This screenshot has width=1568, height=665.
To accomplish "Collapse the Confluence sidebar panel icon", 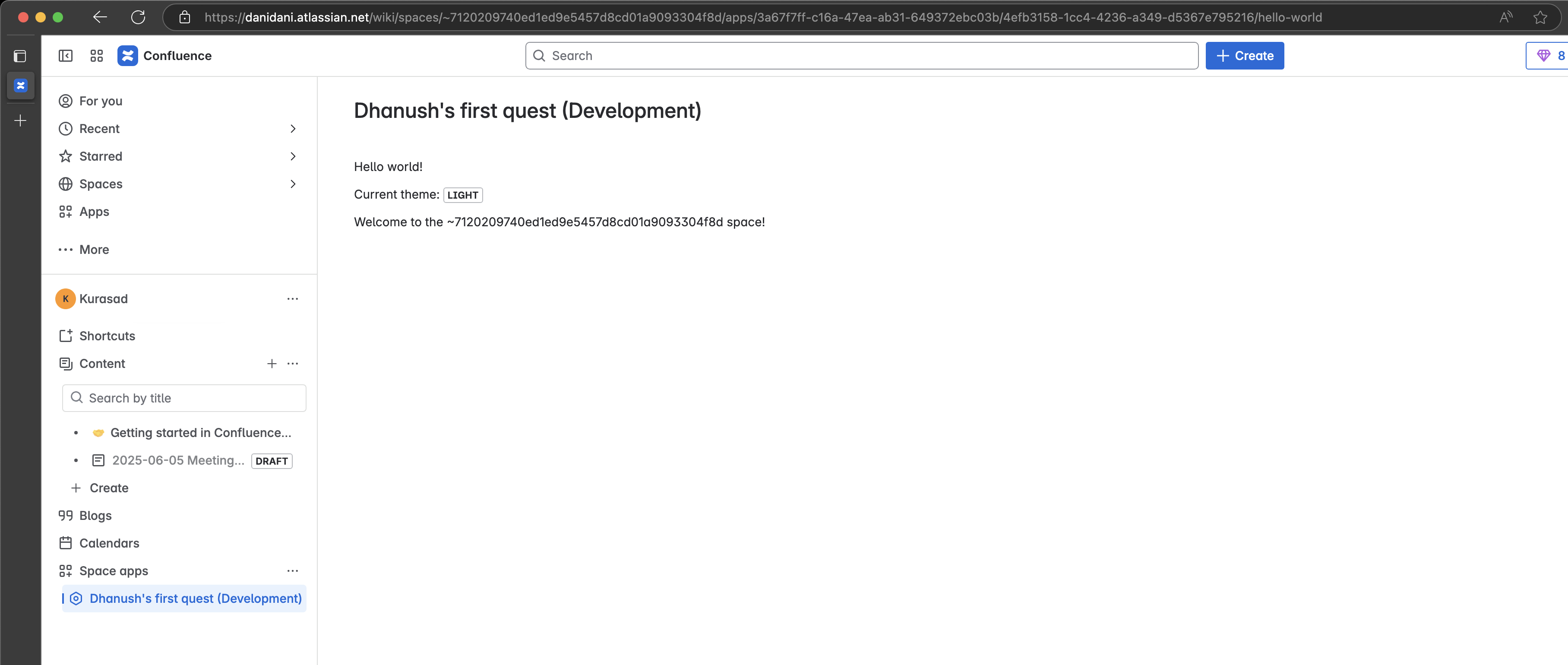I will pos(65,56).
